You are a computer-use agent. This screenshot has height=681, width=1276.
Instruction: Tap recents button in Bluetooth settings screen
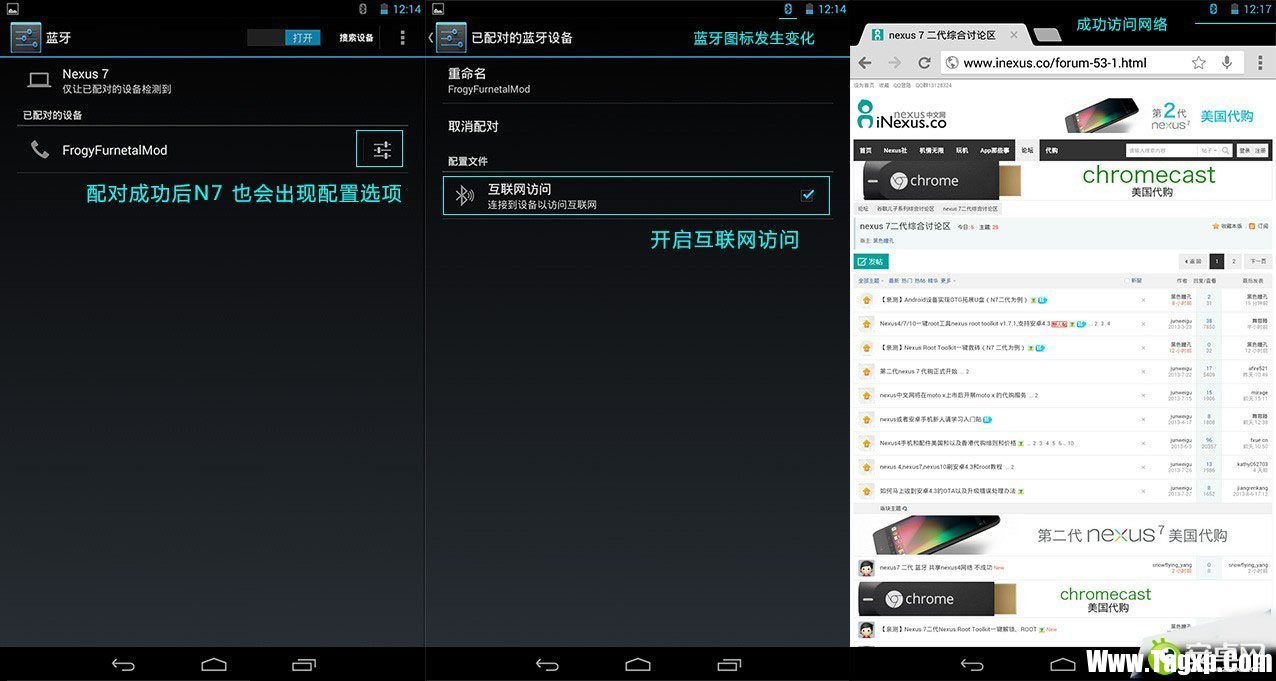[304, 664]
